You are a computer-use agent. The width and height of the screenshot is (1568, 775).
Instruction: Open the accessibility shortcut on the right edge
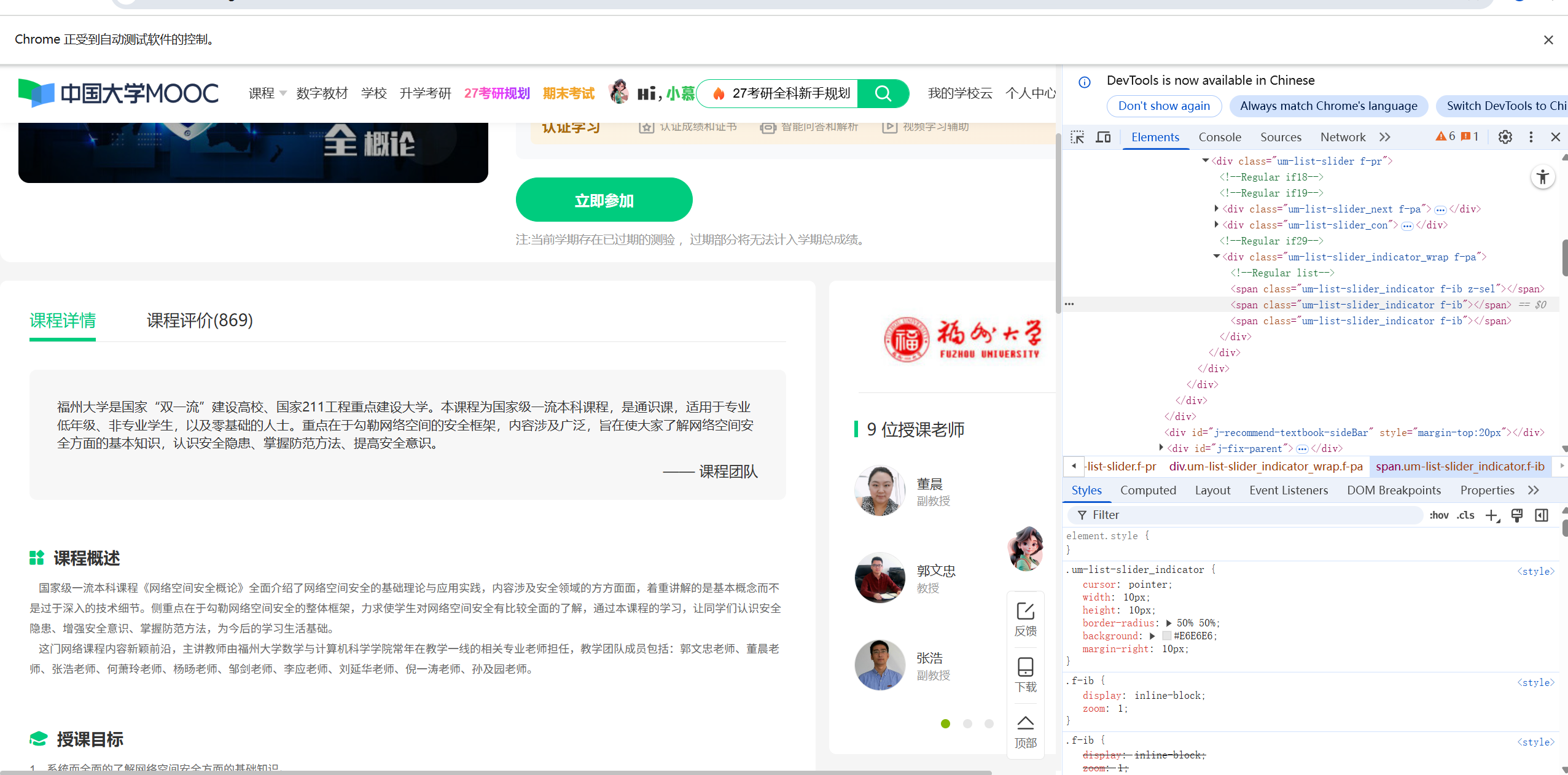tap(1543, 177)
